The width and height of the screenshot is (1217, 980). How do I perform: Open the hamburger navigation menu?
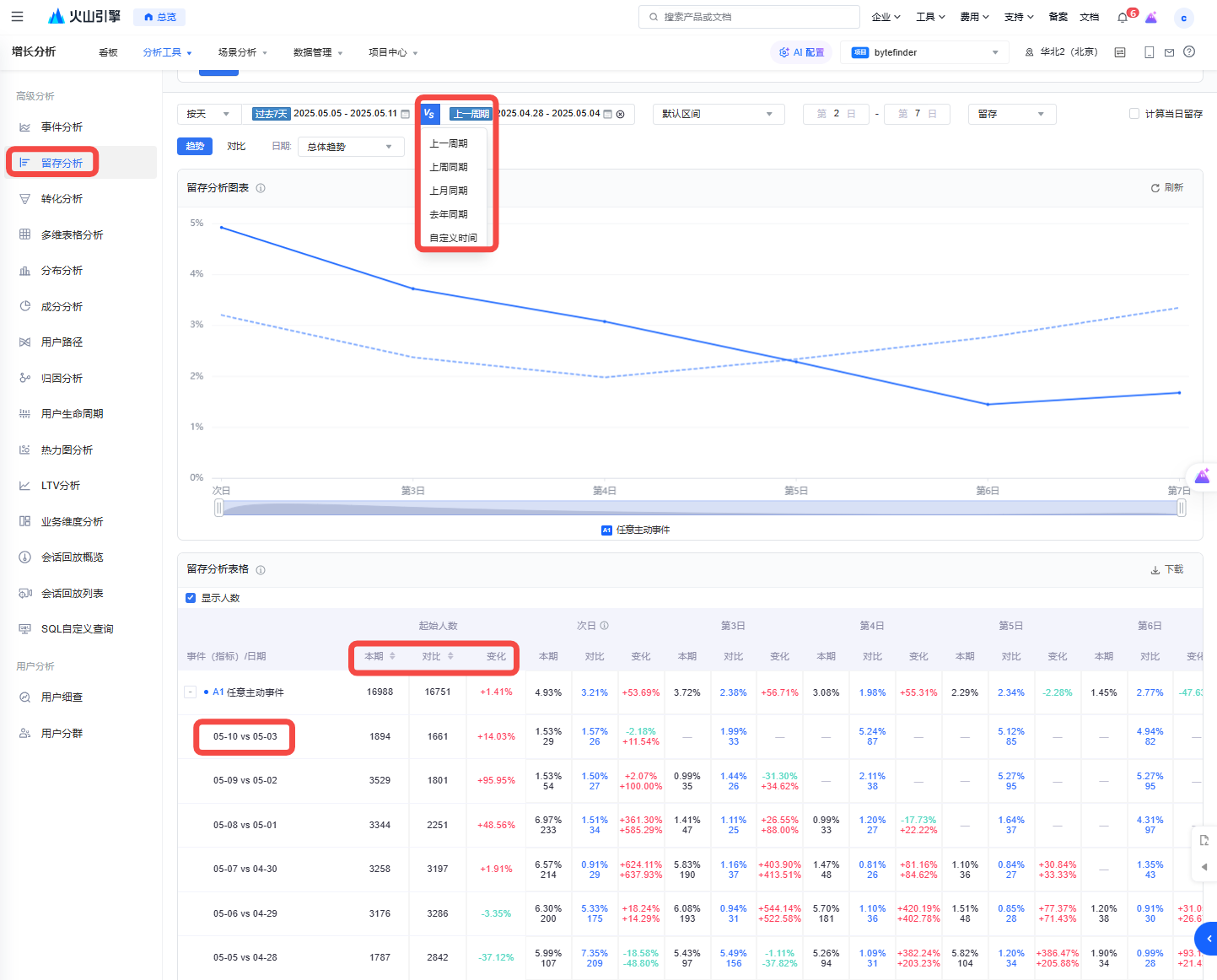(x=17, y=17)
